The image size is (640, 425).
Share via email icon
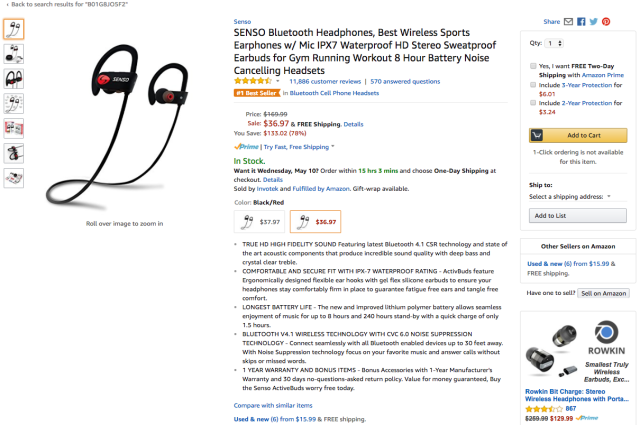(568, 20)
